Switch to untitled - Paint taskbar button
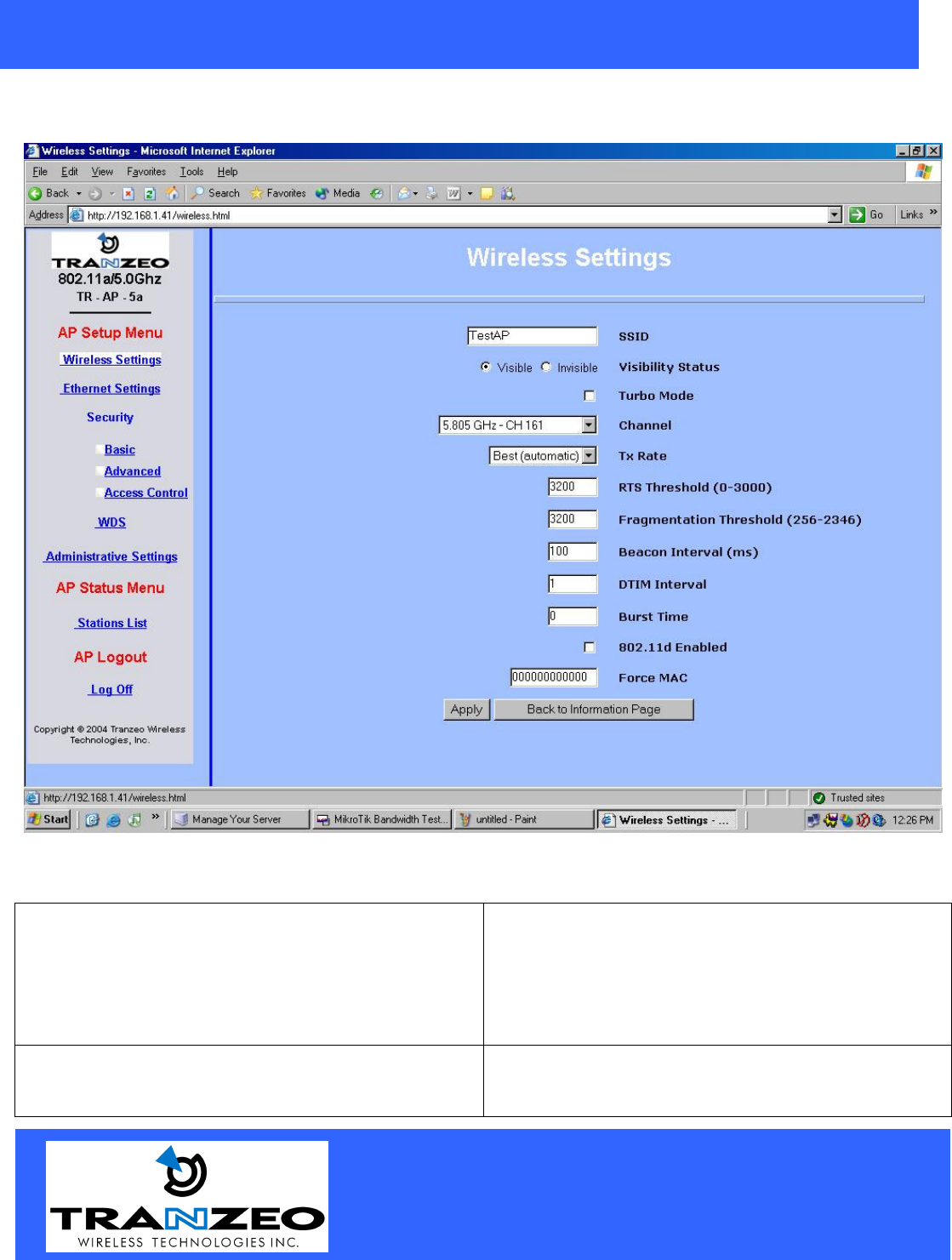The image size is (952, 1260). 523,819
